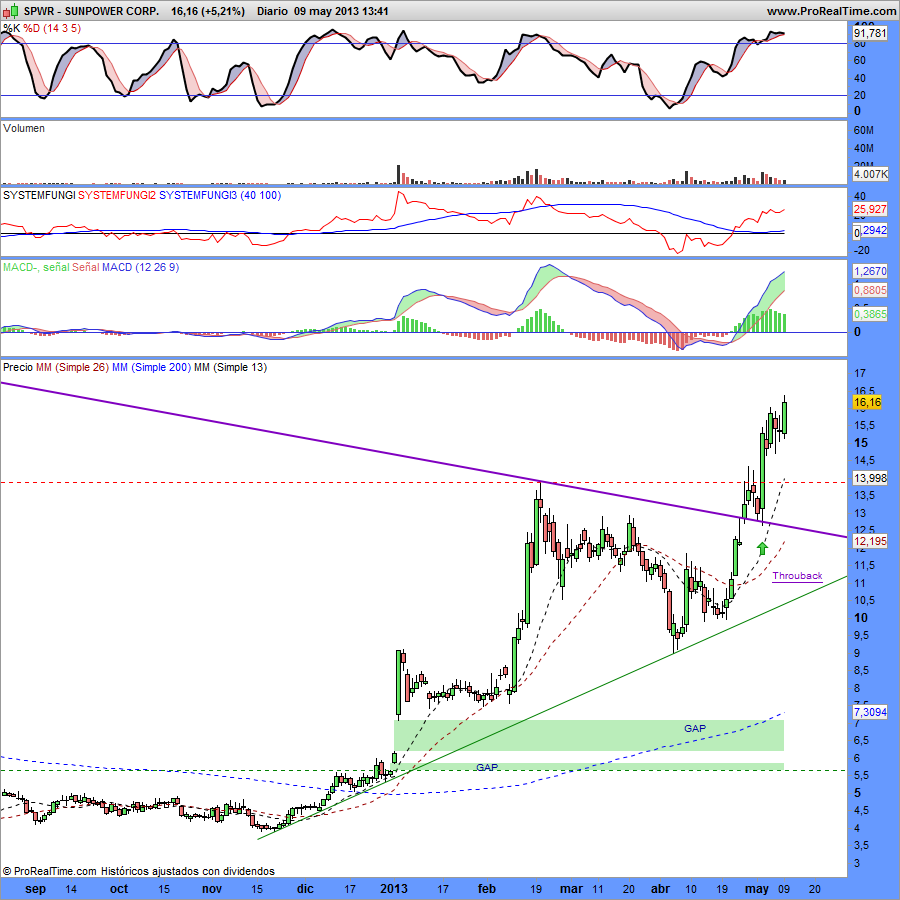
Task: Click the GAP label on the narrow green band
Action: pos(487,767)
